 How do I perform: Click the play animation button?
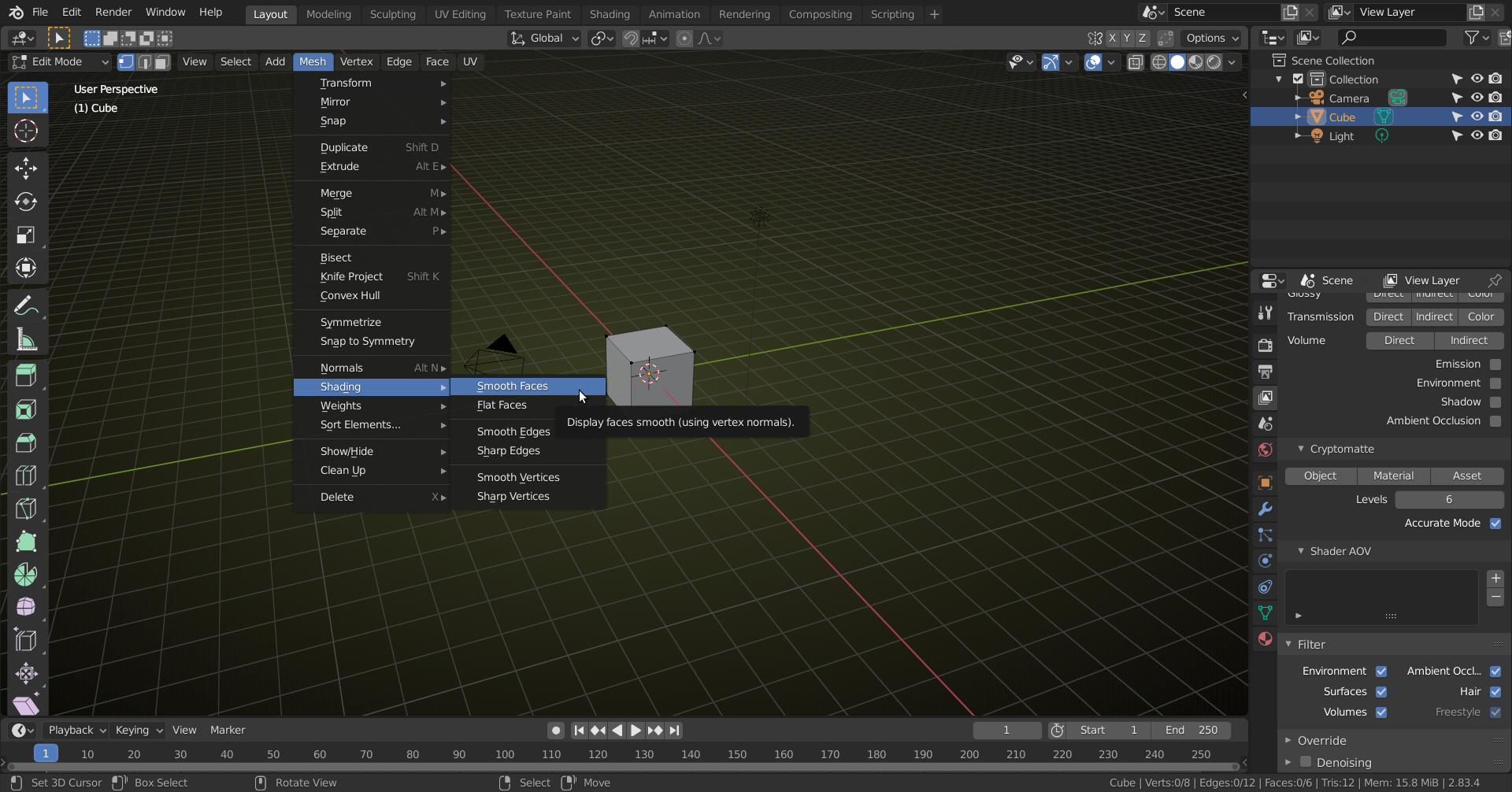pos(636,731)
